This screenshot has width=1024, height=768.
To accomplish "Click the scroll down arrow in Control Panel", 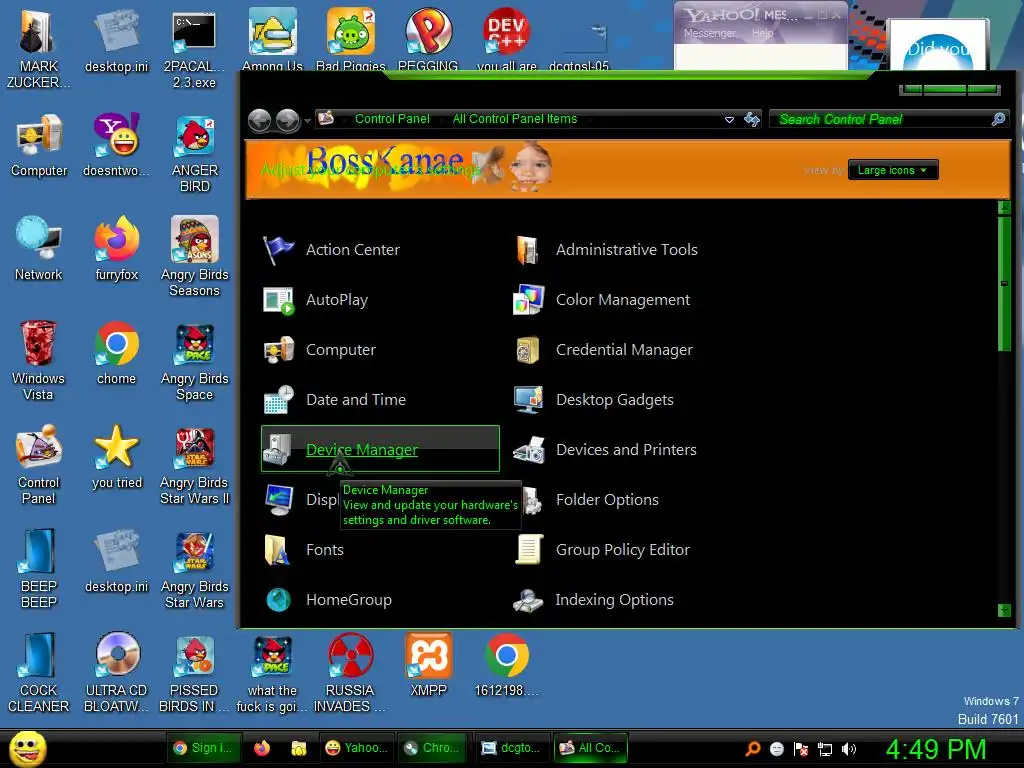I will 1004,611.
